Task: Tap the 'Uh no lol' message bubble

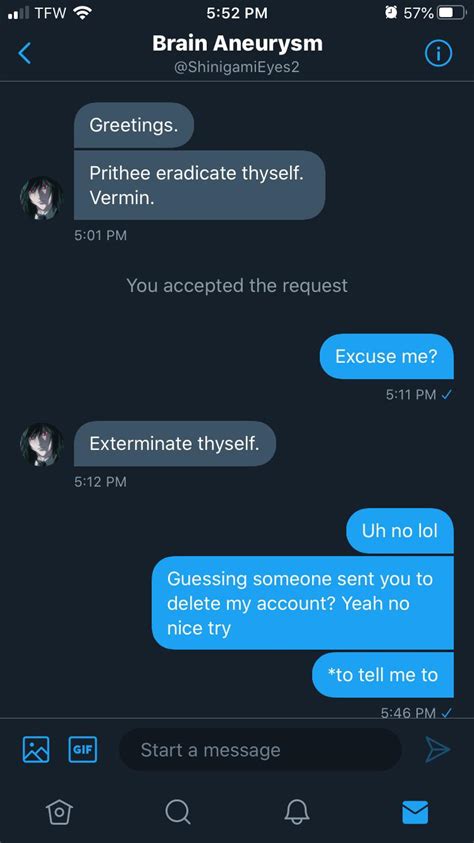Action: tap(400, 531)
